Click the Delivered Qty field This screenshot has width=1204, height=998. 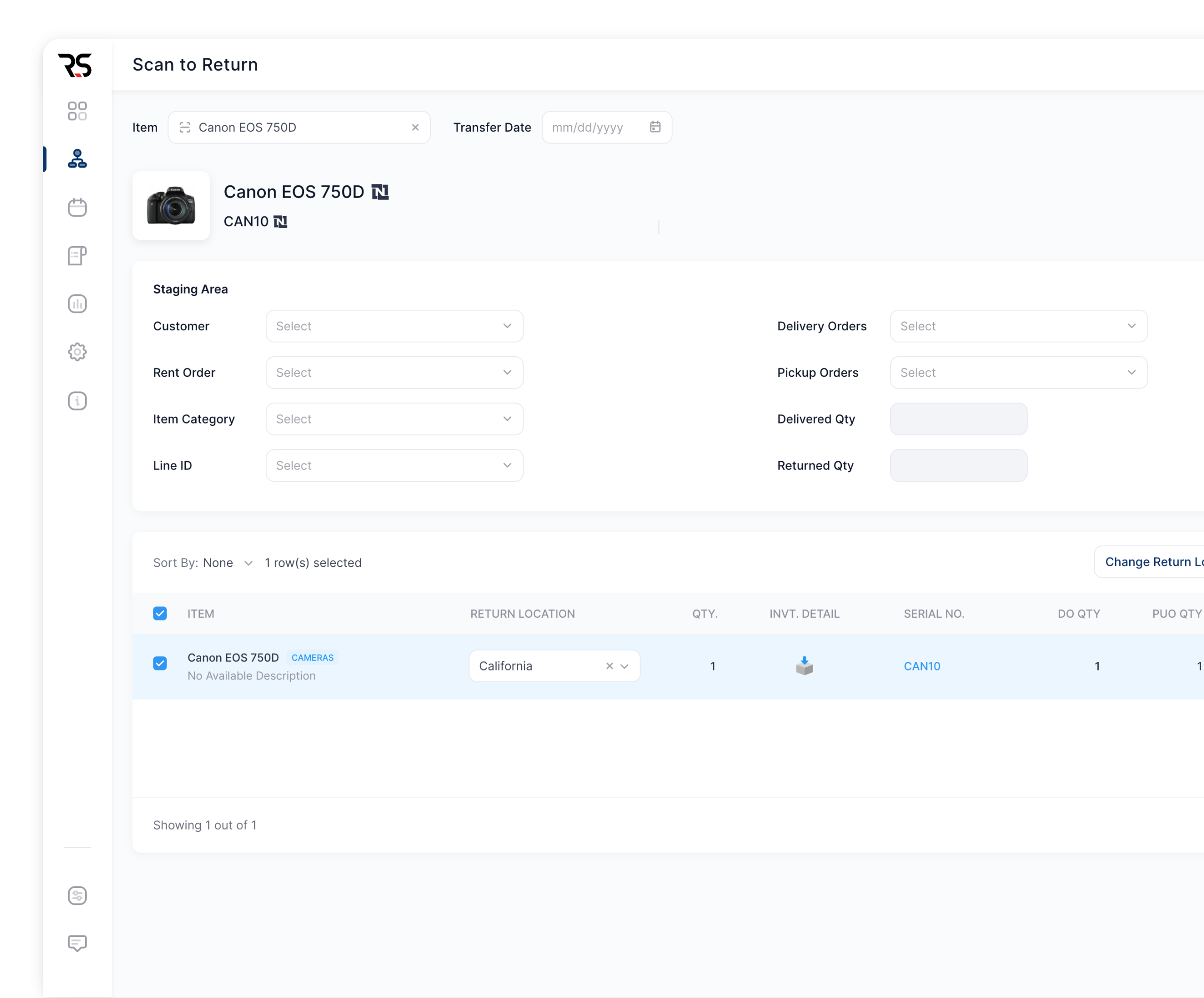(x=958, y=419)
